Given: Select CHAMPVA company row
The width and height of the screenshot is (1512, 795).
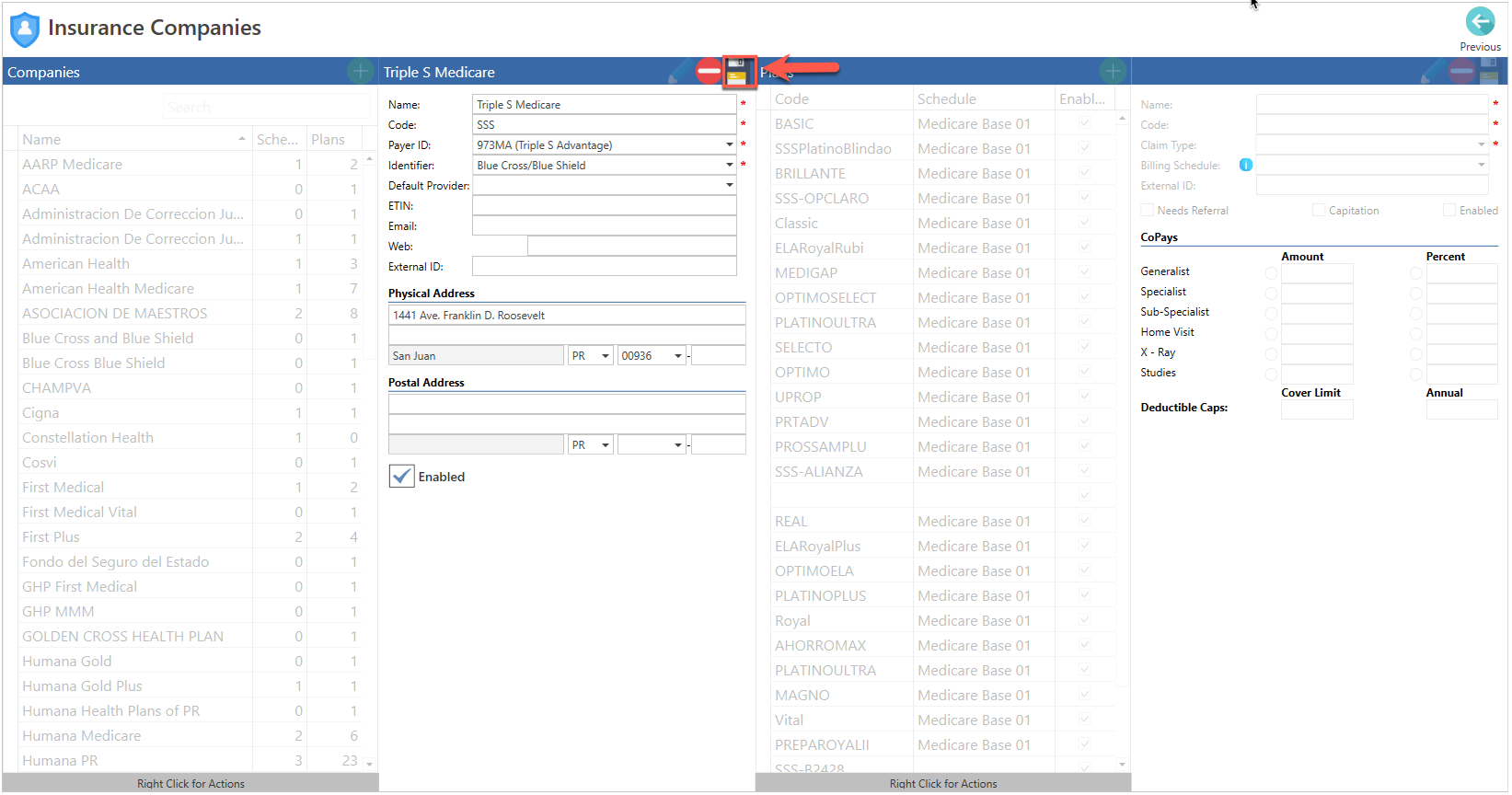Looking at the screenshot, I should tap(190, 387).
